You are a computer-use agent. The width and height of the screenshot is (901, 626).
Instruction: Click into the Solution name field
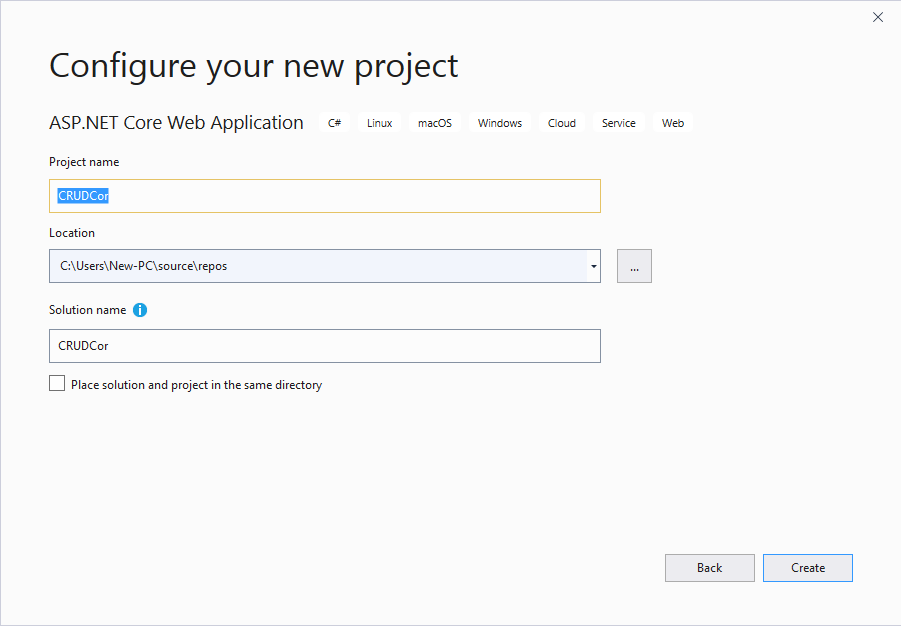[324, 346]
